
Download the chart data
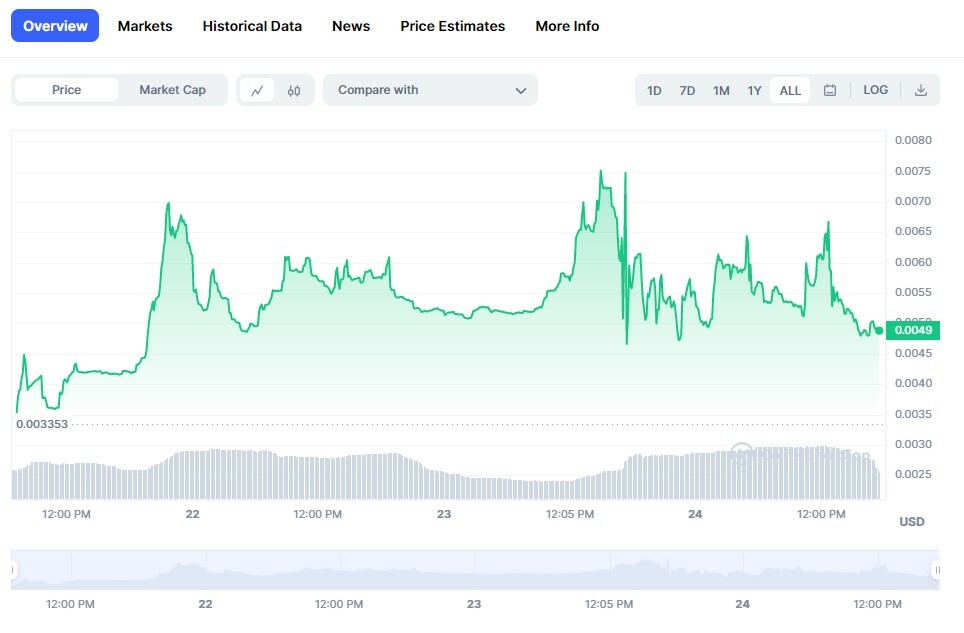click(x=920, y=89)
